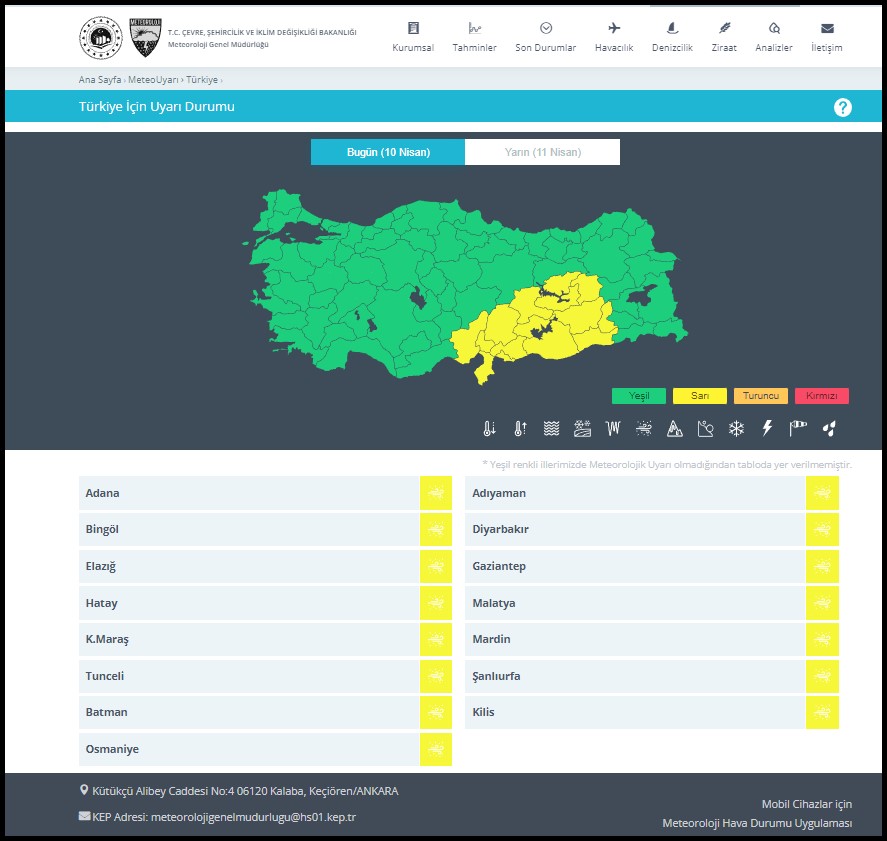Open the Havacılık menu

coord(614,37)
